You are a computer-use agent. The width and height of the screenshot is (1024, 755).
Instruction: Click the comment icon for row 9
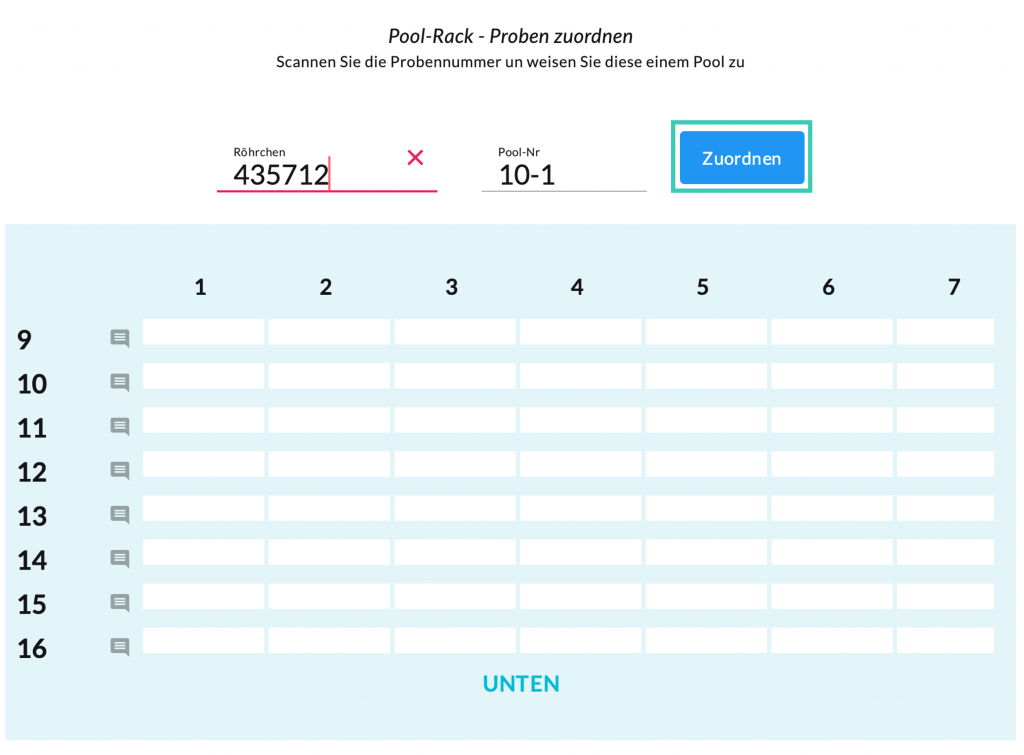click(120, 339)
